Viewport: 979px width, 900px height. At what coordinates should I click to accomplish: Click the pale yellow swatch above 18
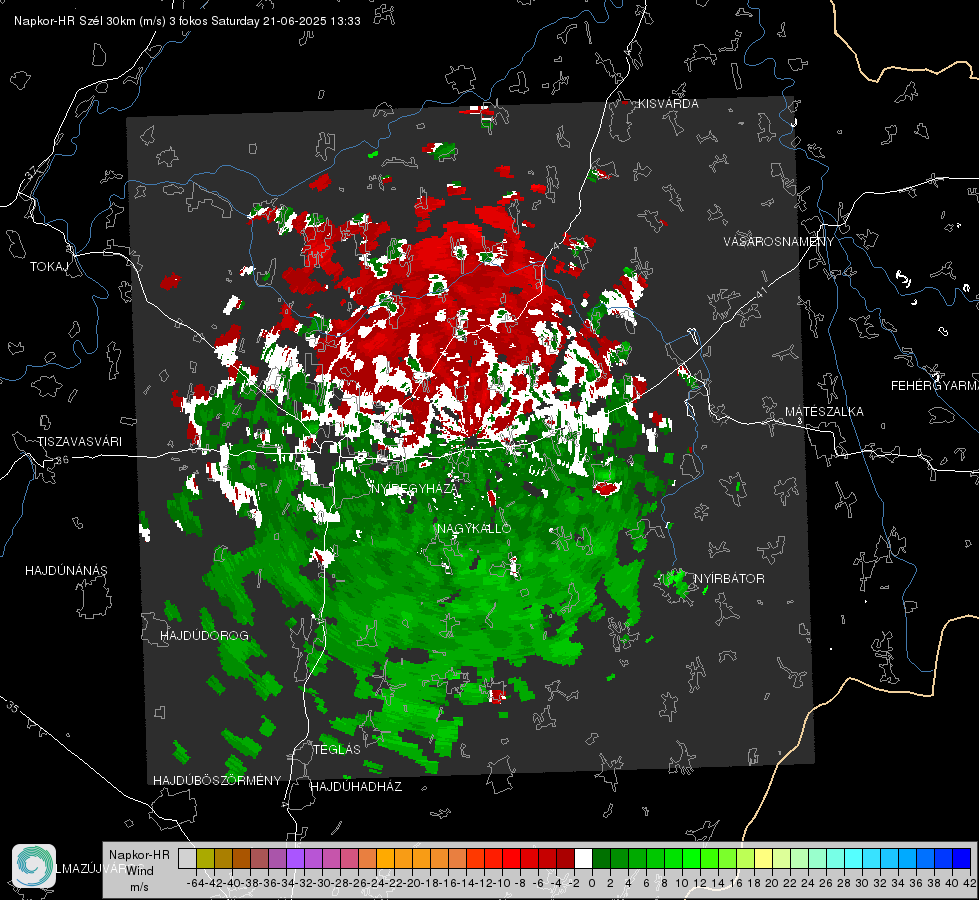tap(763, 858)
